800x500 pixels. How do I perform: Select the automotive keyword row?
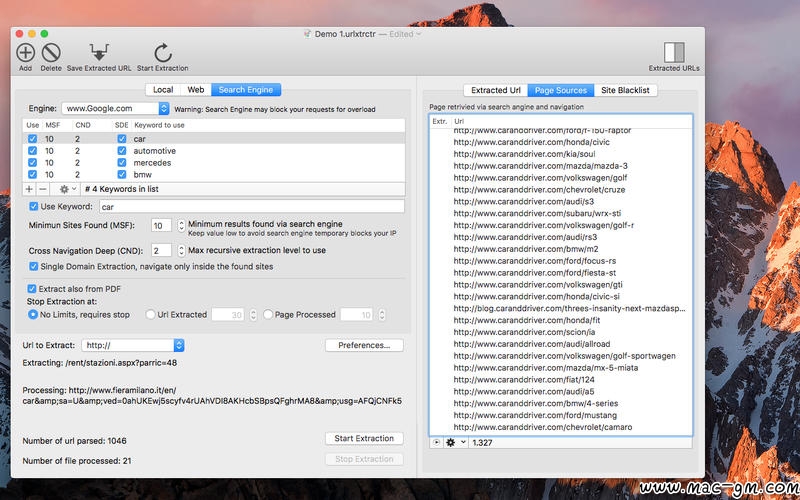(x=214, y=151)
